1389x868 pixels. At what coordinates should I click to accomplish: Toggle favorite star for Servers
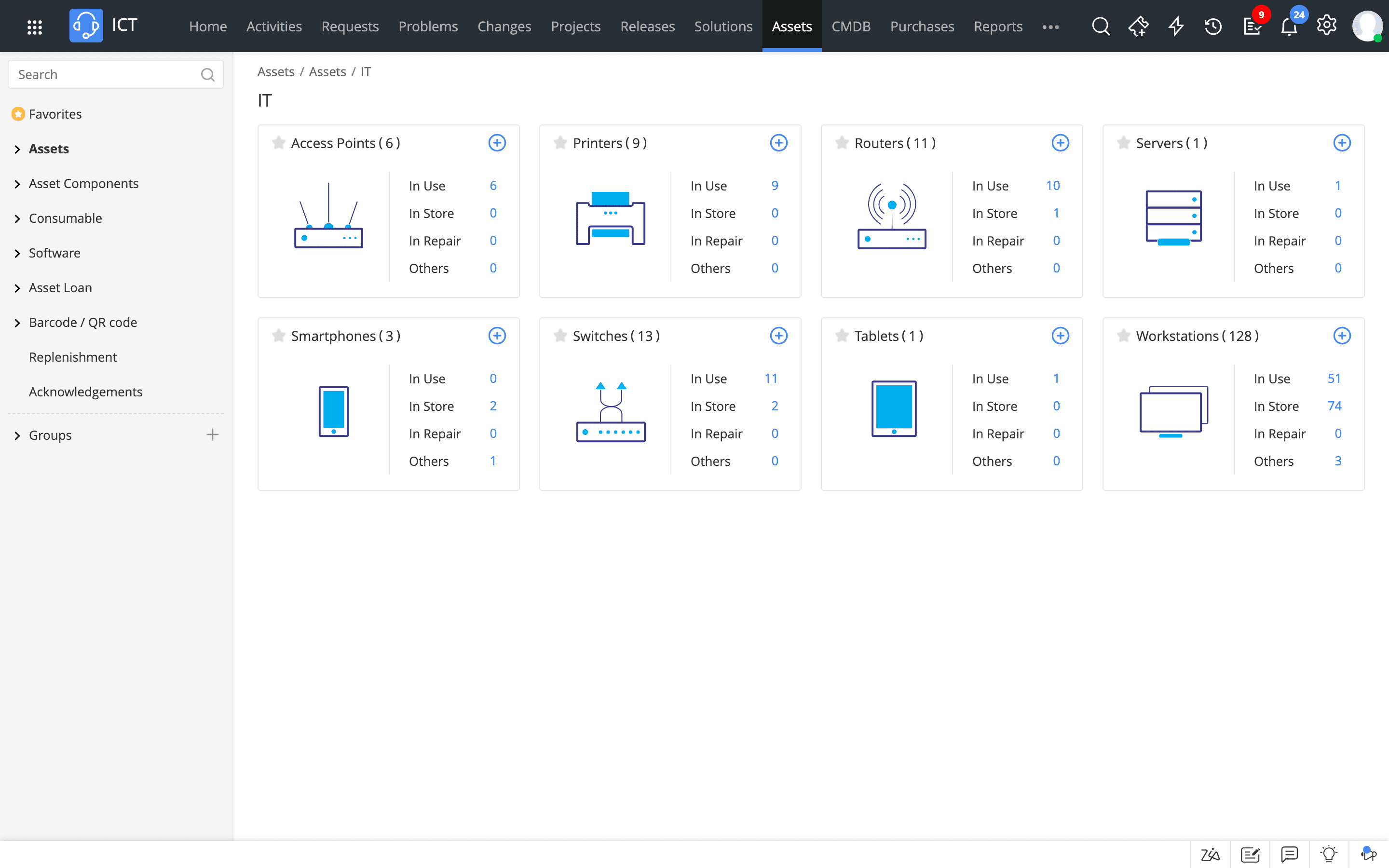(x=1123, y=143)
